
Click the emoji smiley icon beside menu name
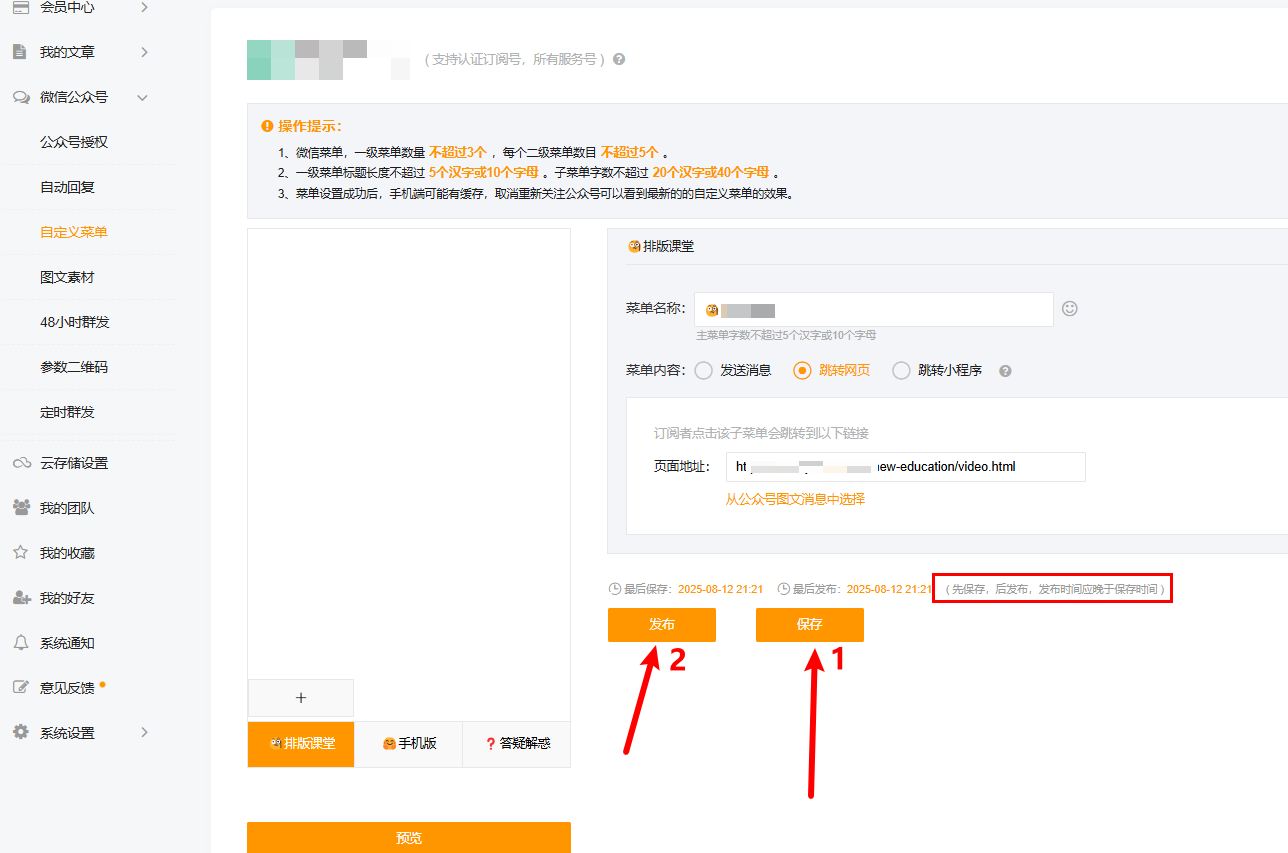(x=1070, y=309)
